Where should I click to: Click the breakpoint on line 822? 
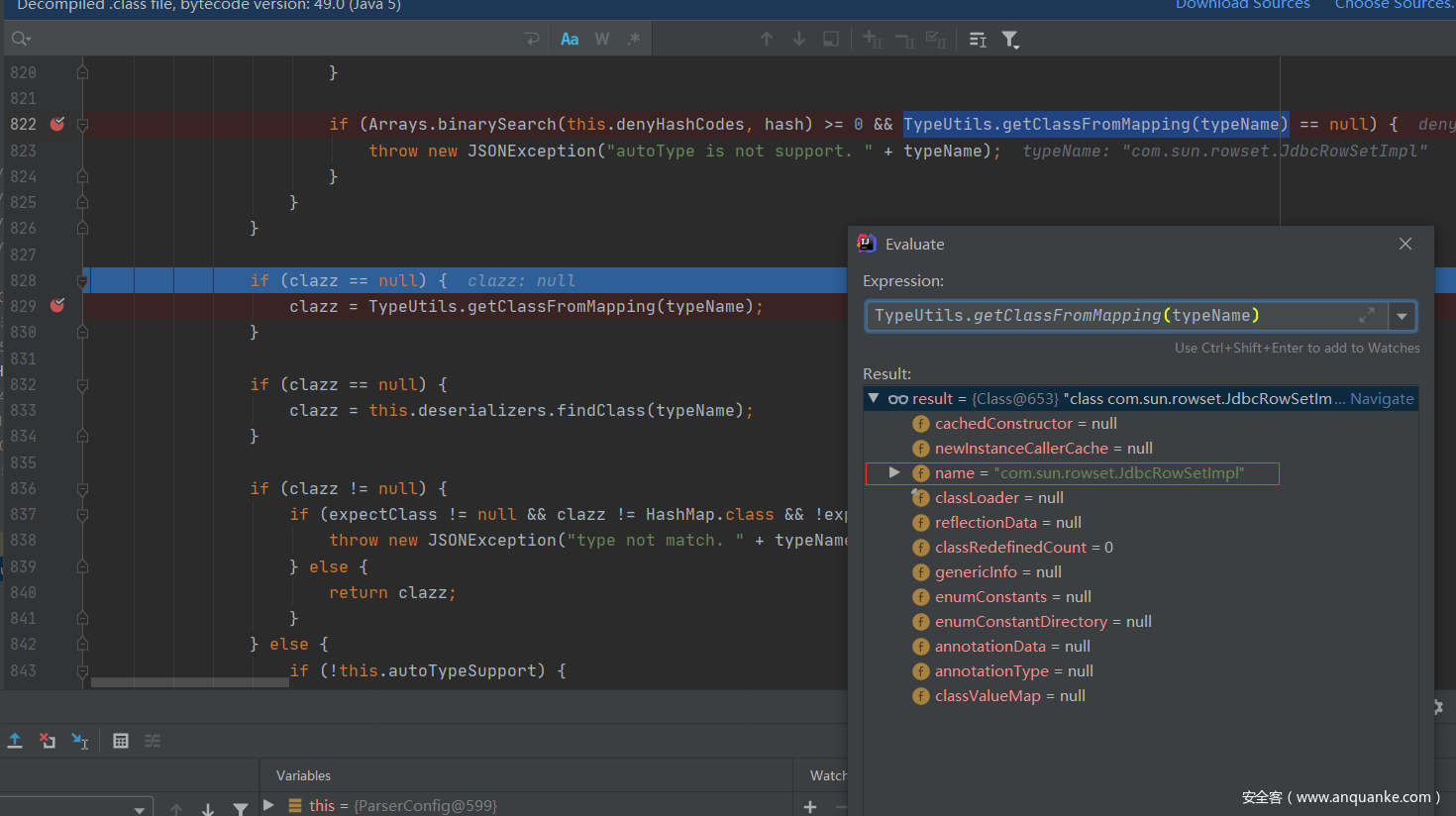(57, 124)
